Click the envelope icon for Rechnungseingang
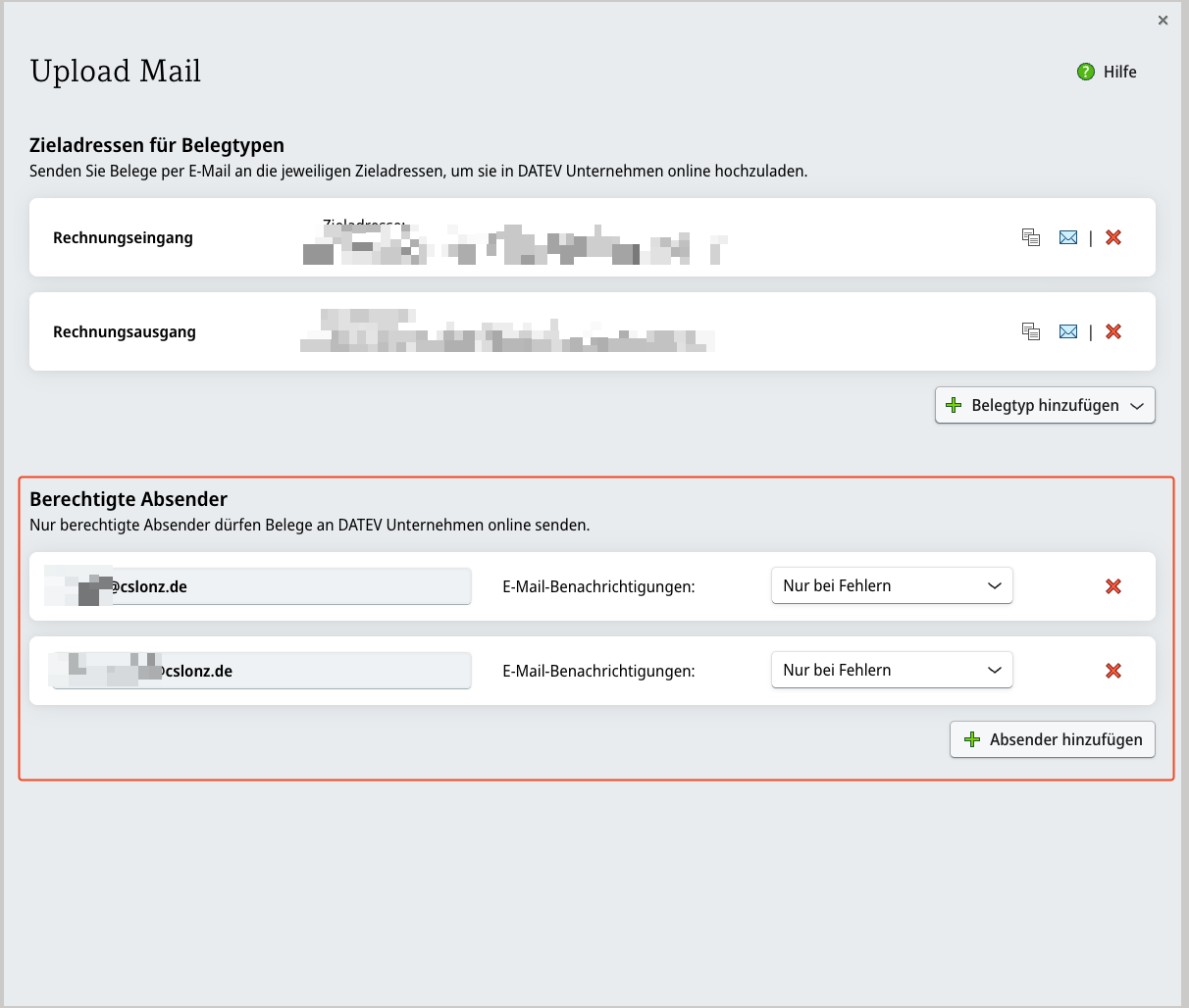This screenshot has width=1189, height=1008. (1068, 237)
